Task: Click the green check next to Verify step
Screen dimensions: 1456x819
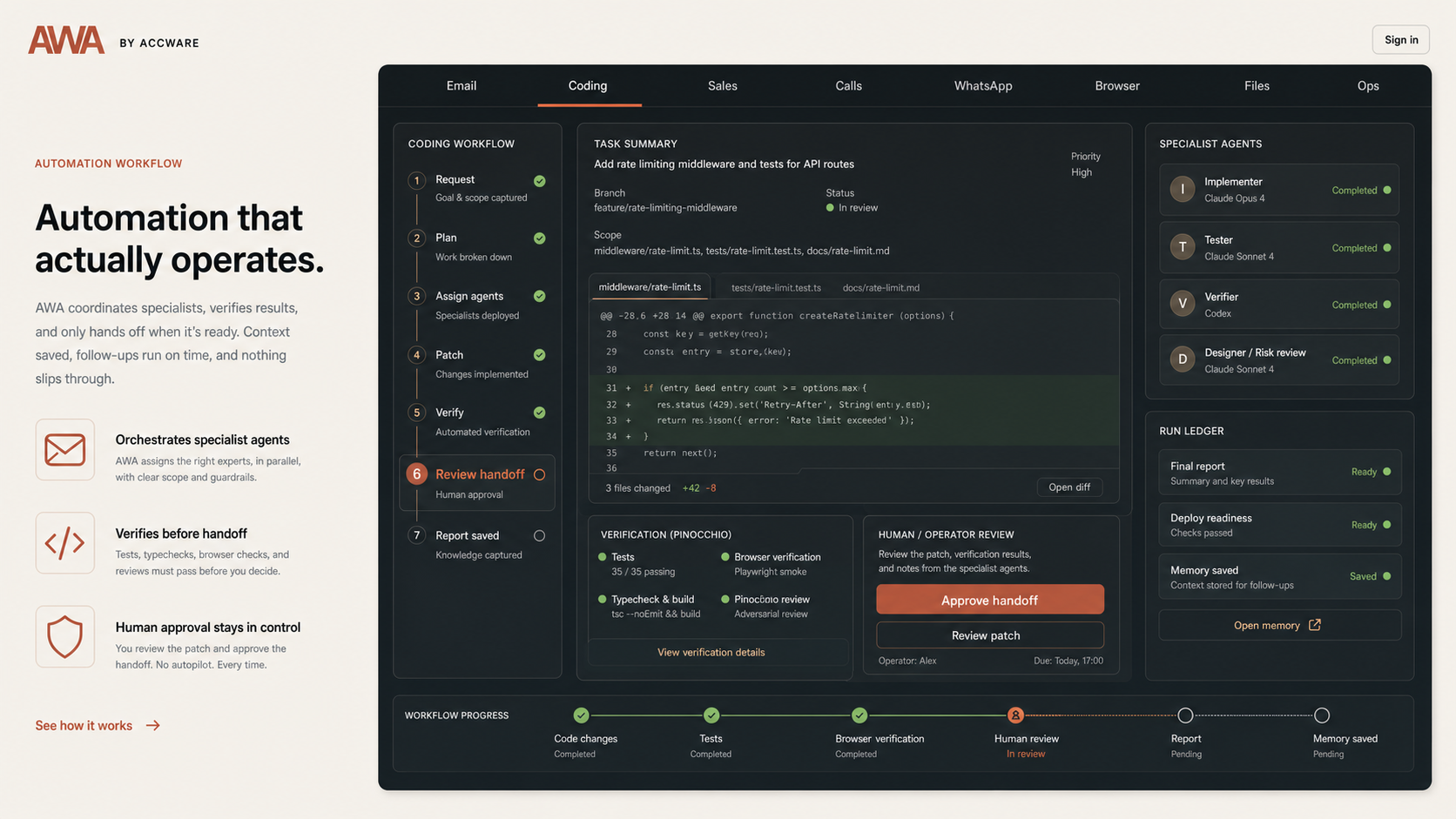Action: (x=540, y=413)
